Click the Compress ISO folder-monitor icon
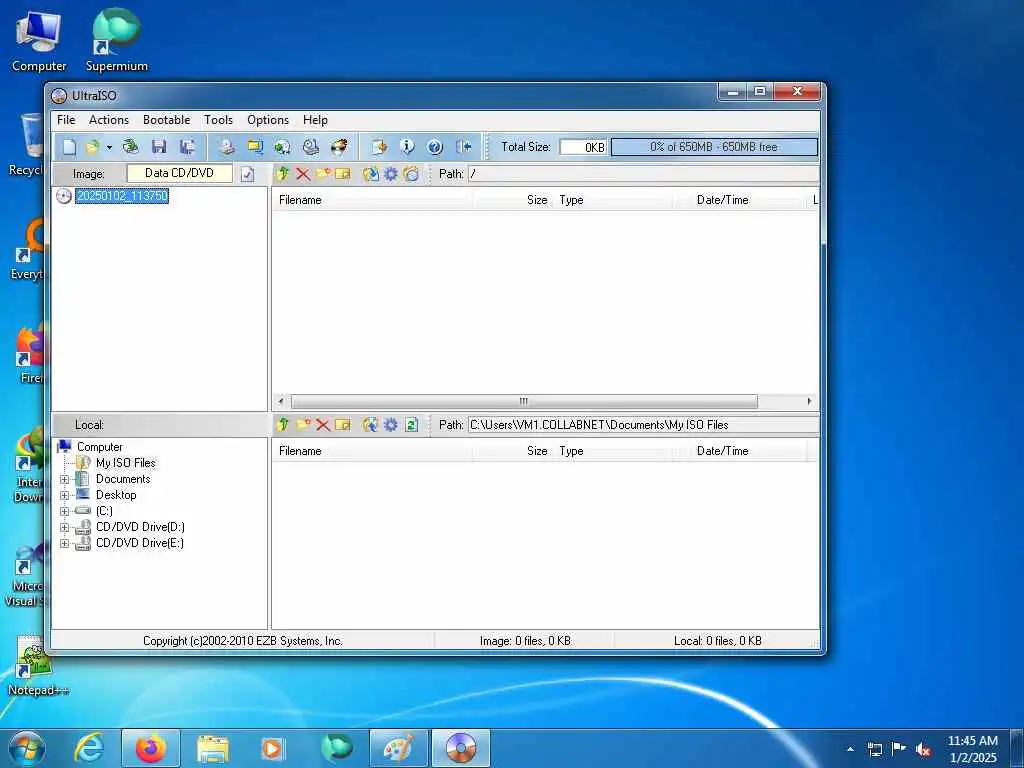 [x=255, y=147]
